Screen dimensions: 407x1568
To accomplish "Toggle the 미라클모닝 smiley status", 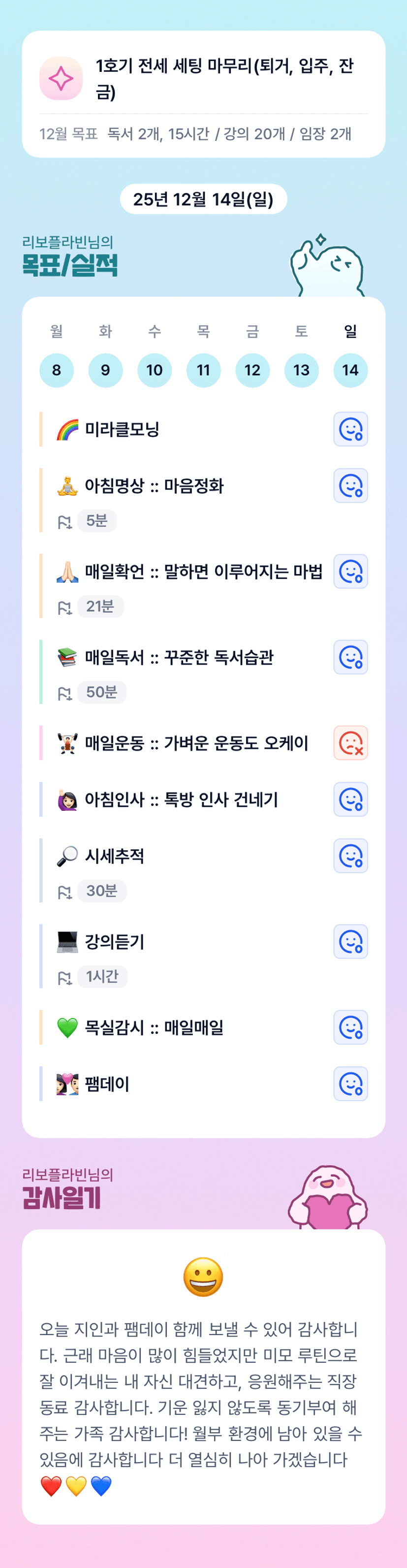I will tap(350, 429).
